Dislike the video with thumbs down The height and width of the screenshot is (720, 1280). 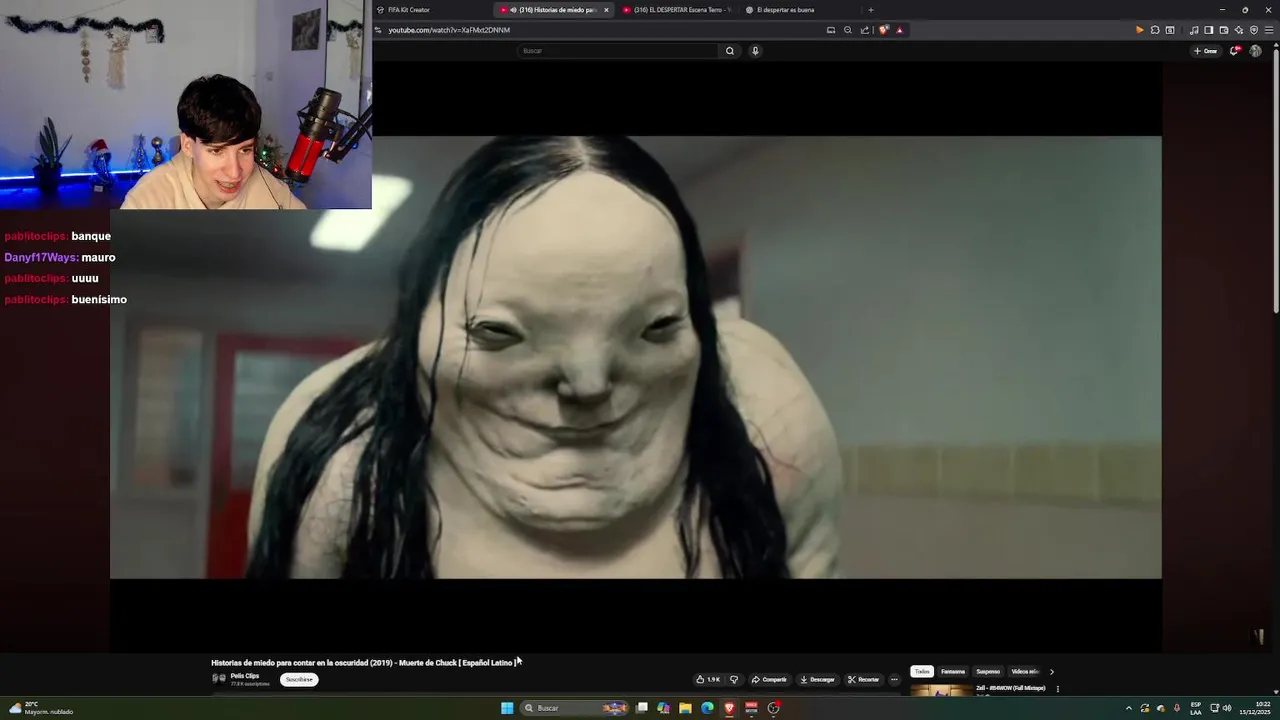(x=734, y=679)
